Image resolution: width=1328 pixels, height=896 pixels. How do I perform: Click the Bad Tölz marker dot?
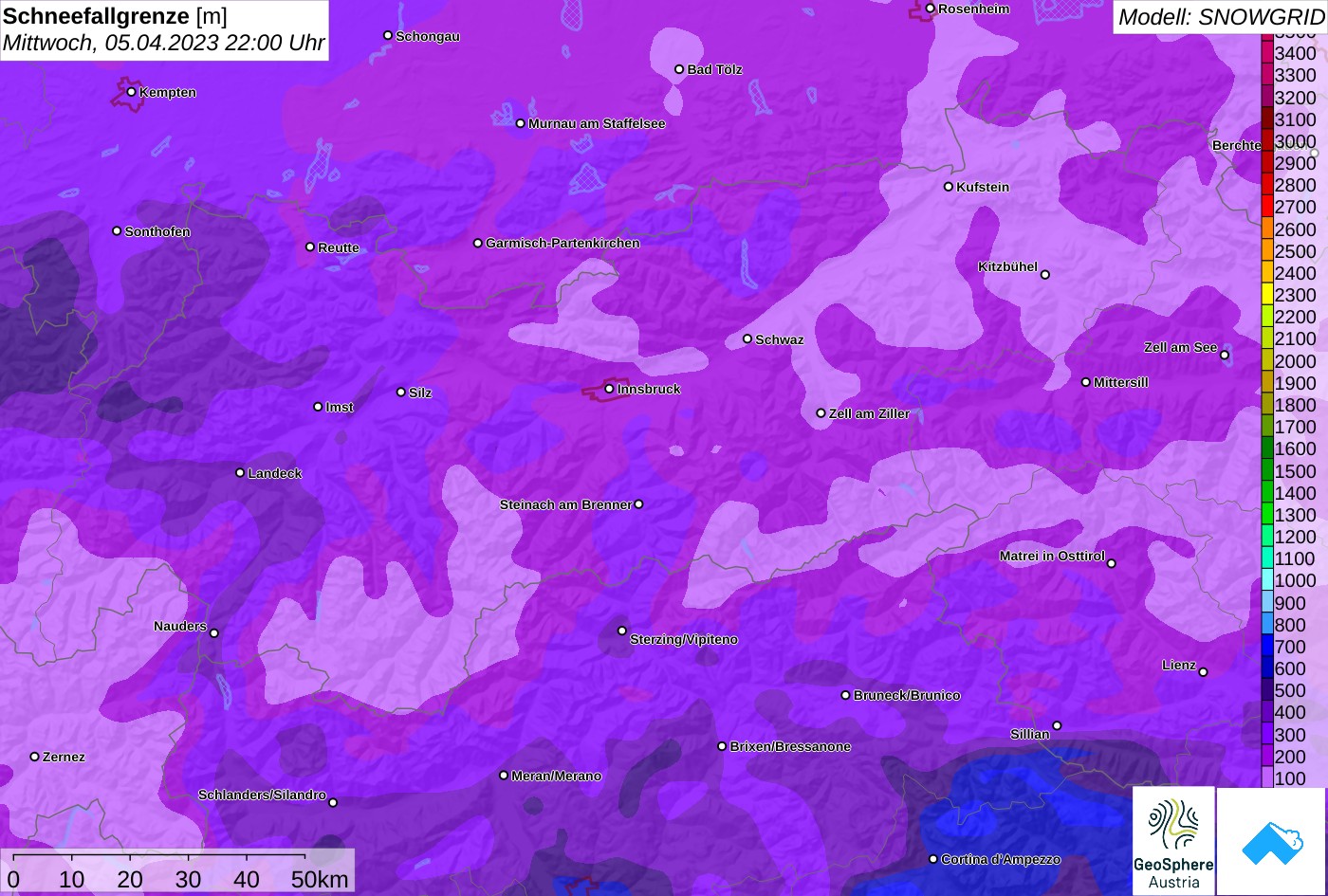pos(679,69)
